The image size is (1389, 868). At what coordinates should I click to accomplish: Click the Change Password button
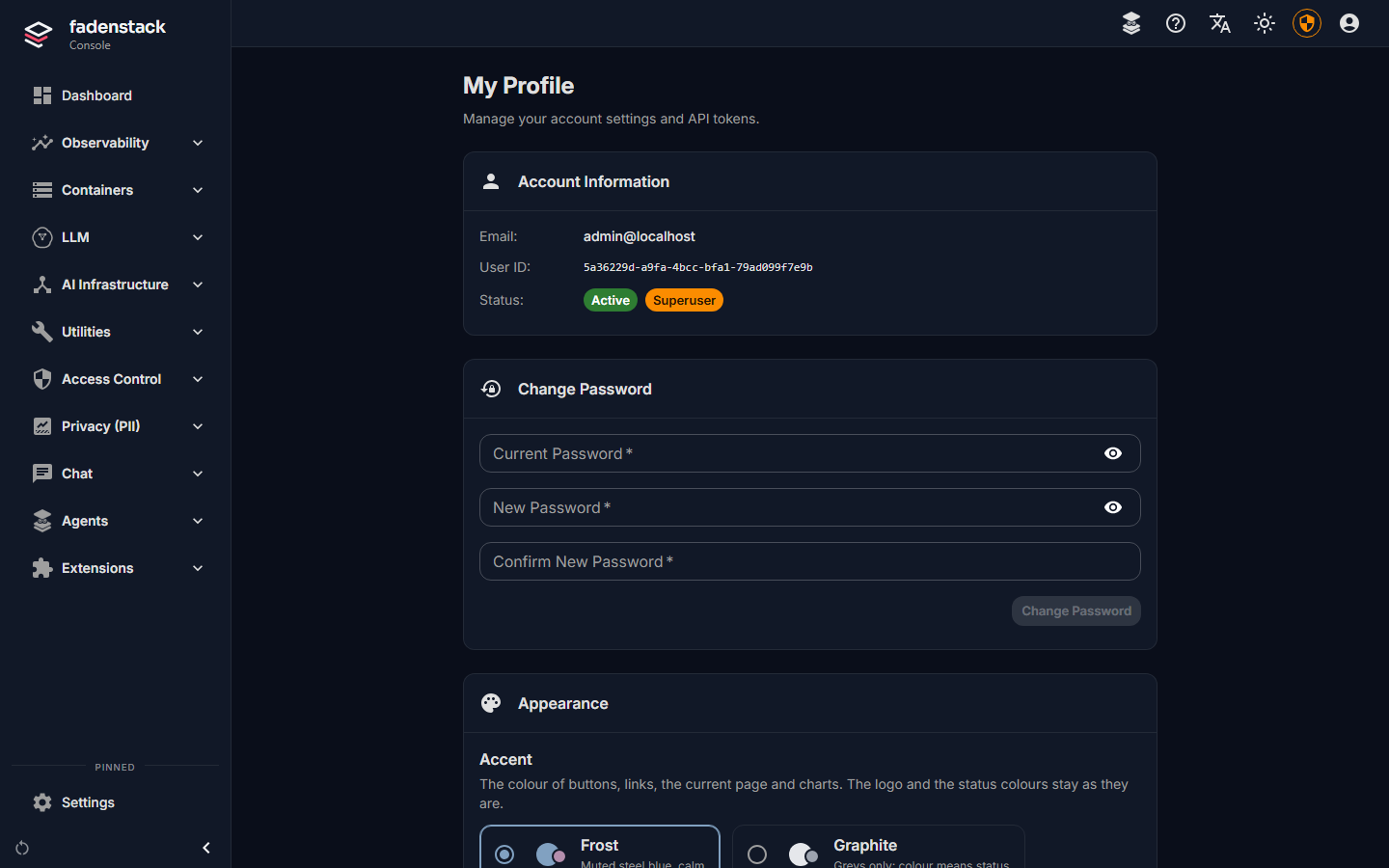point(1076,610)
